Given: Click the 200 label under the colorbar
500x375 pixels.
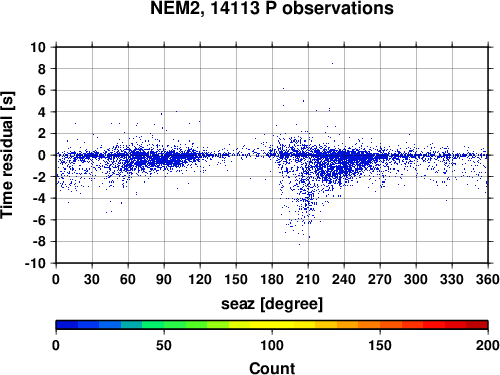Looking at the screenshot, I should (488, 345).
